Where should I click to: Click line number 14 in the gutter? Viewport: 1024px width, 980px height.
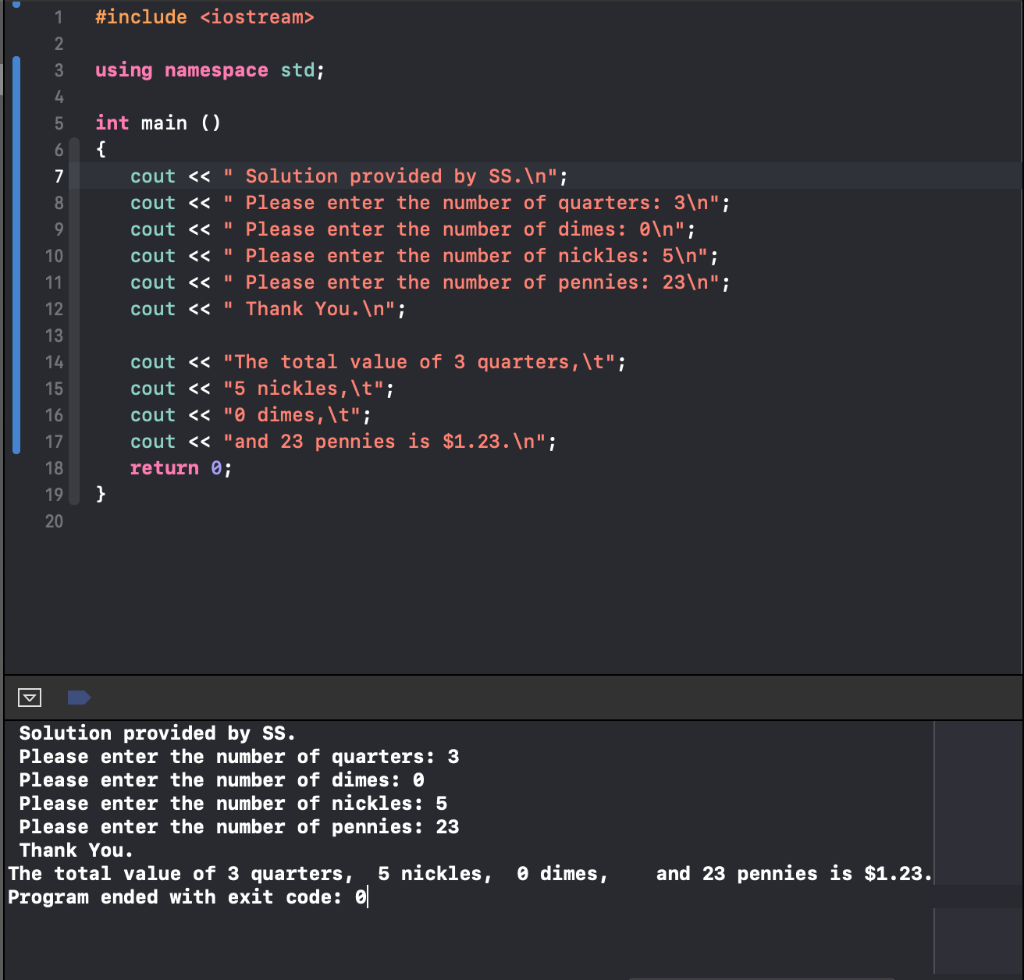pyautogui.click(x=54, y=362)
